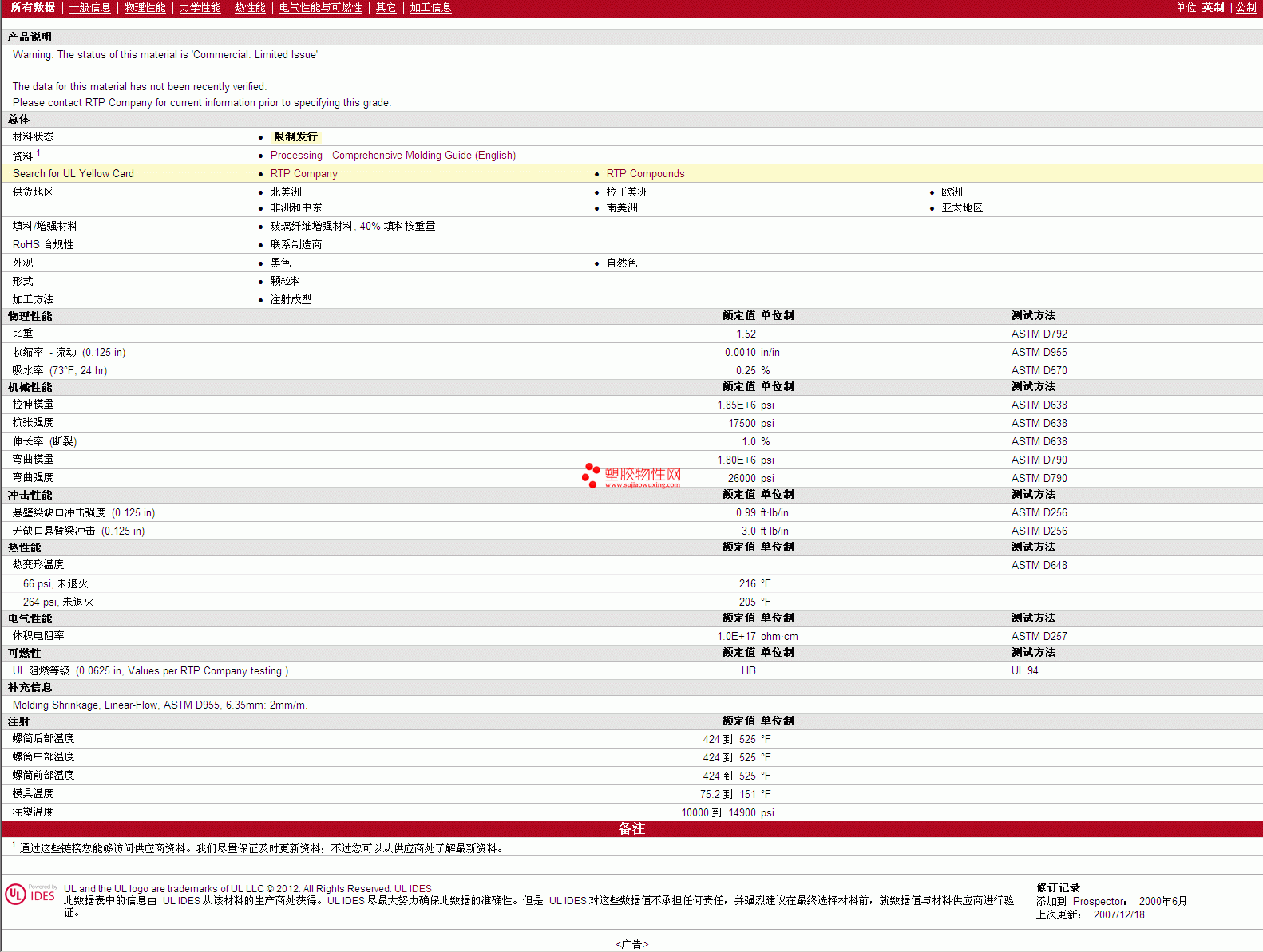Select tensile strength value 17500
Image resolution: width=1263 pixels, height=952 pixels.
pos(742,423)
